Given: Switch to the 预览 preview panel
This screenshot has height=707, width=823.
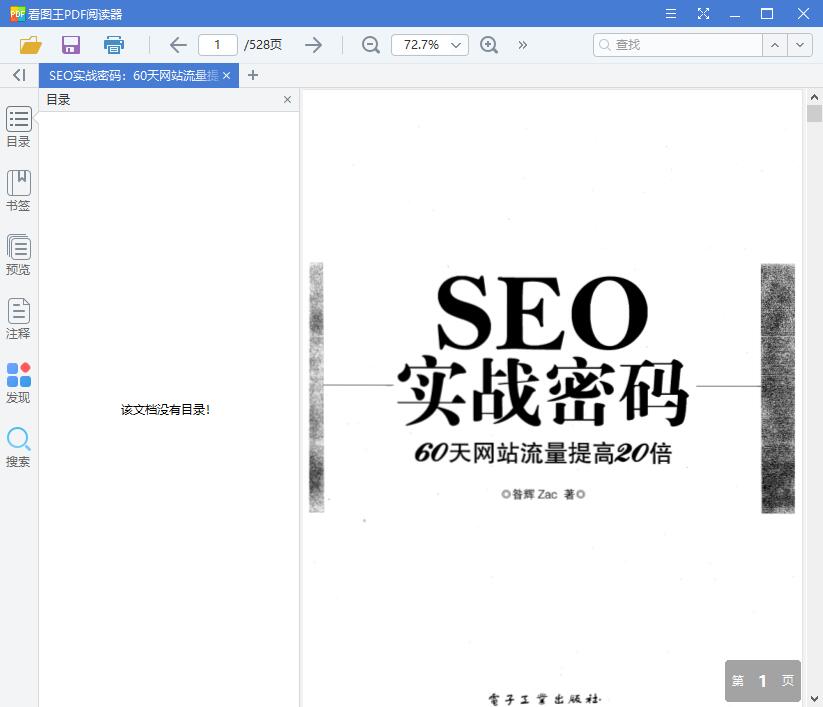Looking at the screenshot, I should point(18,252).
